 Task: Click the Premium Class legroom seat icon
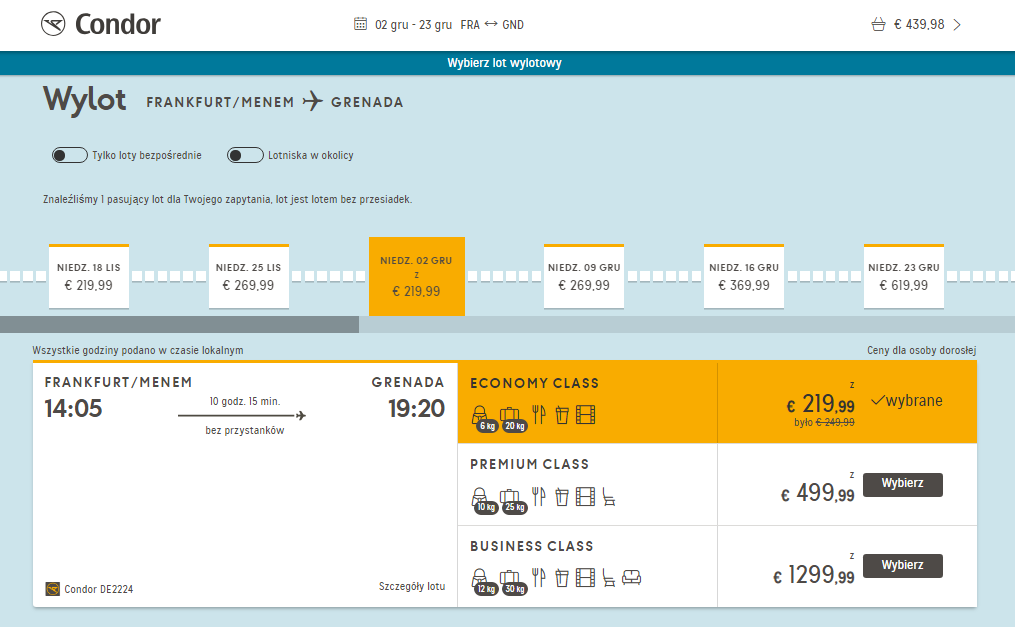608,497
